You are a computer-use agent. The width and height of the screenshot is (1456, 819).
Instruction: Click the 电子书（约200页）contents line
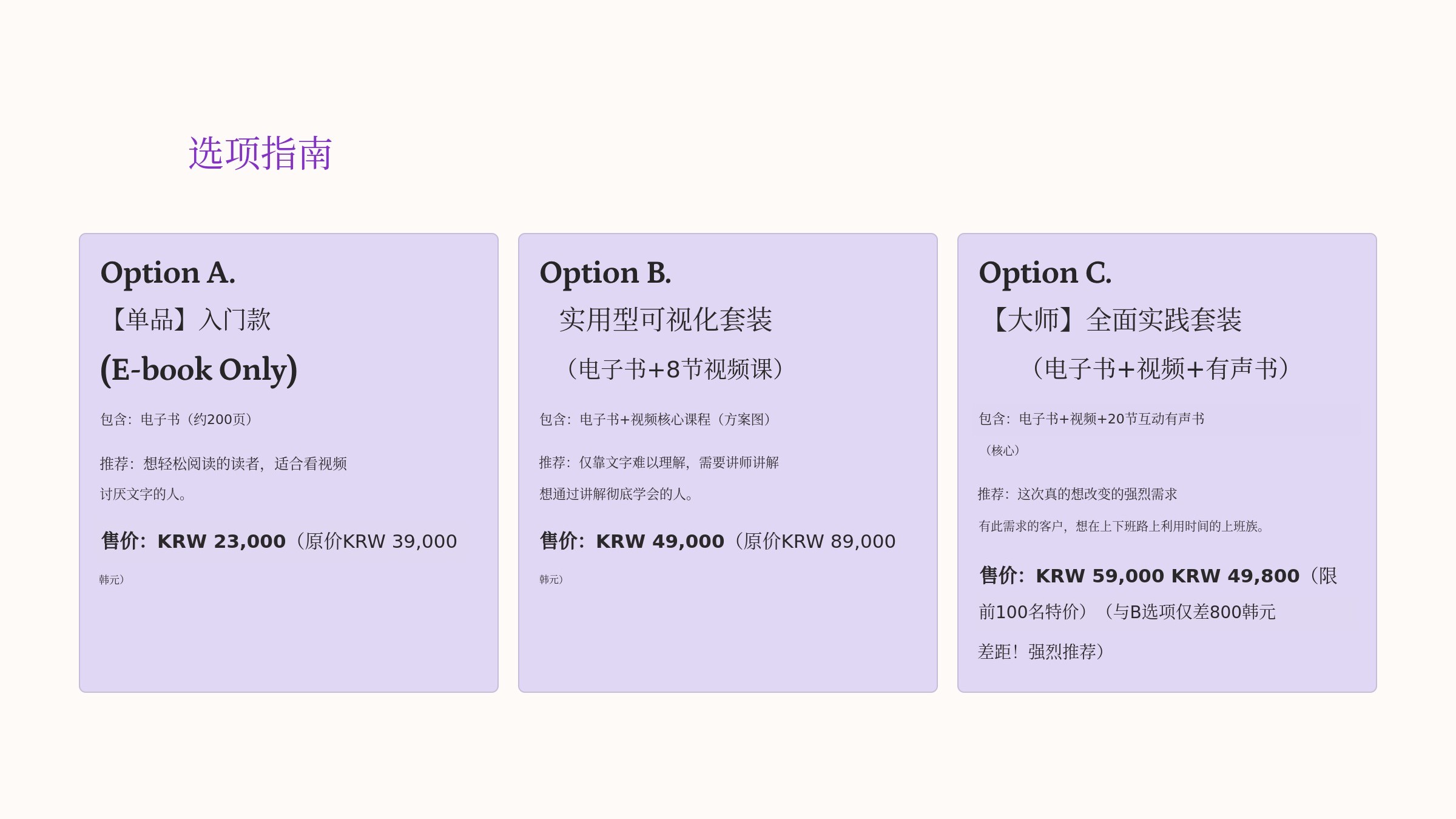click(x=177, y=419)
